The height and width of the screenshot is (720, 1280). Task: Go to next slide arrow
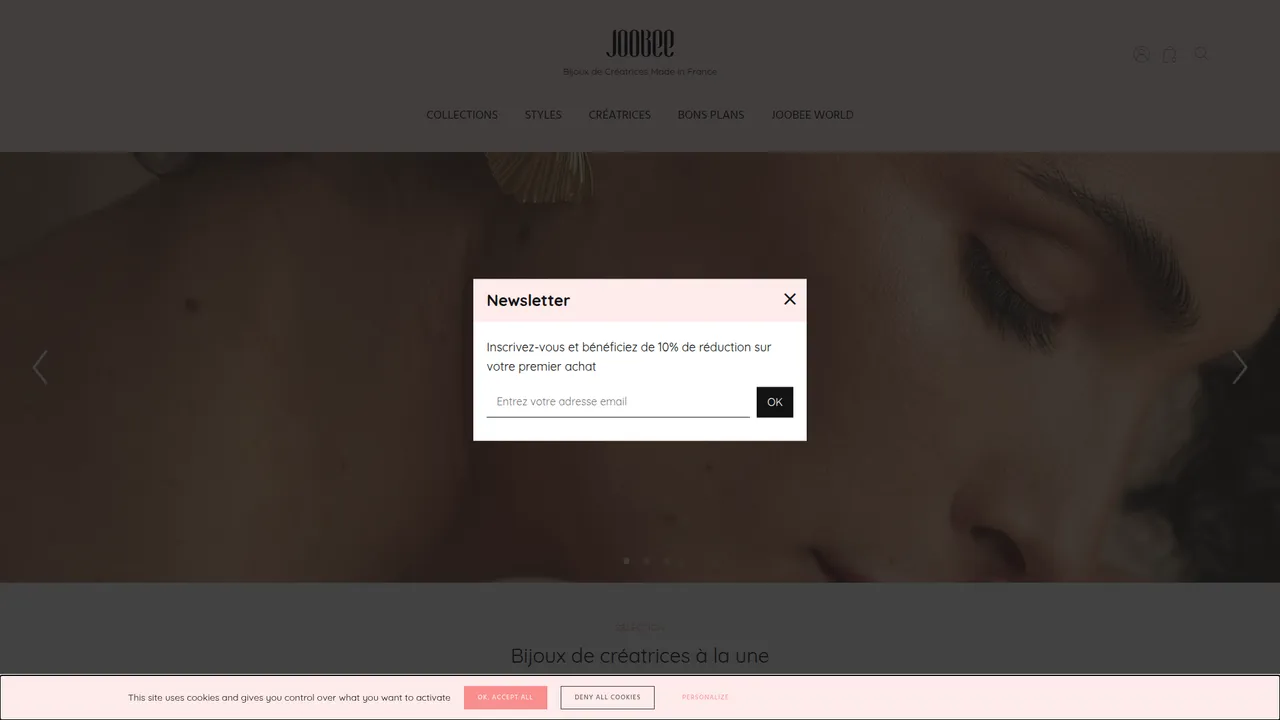1240,367
